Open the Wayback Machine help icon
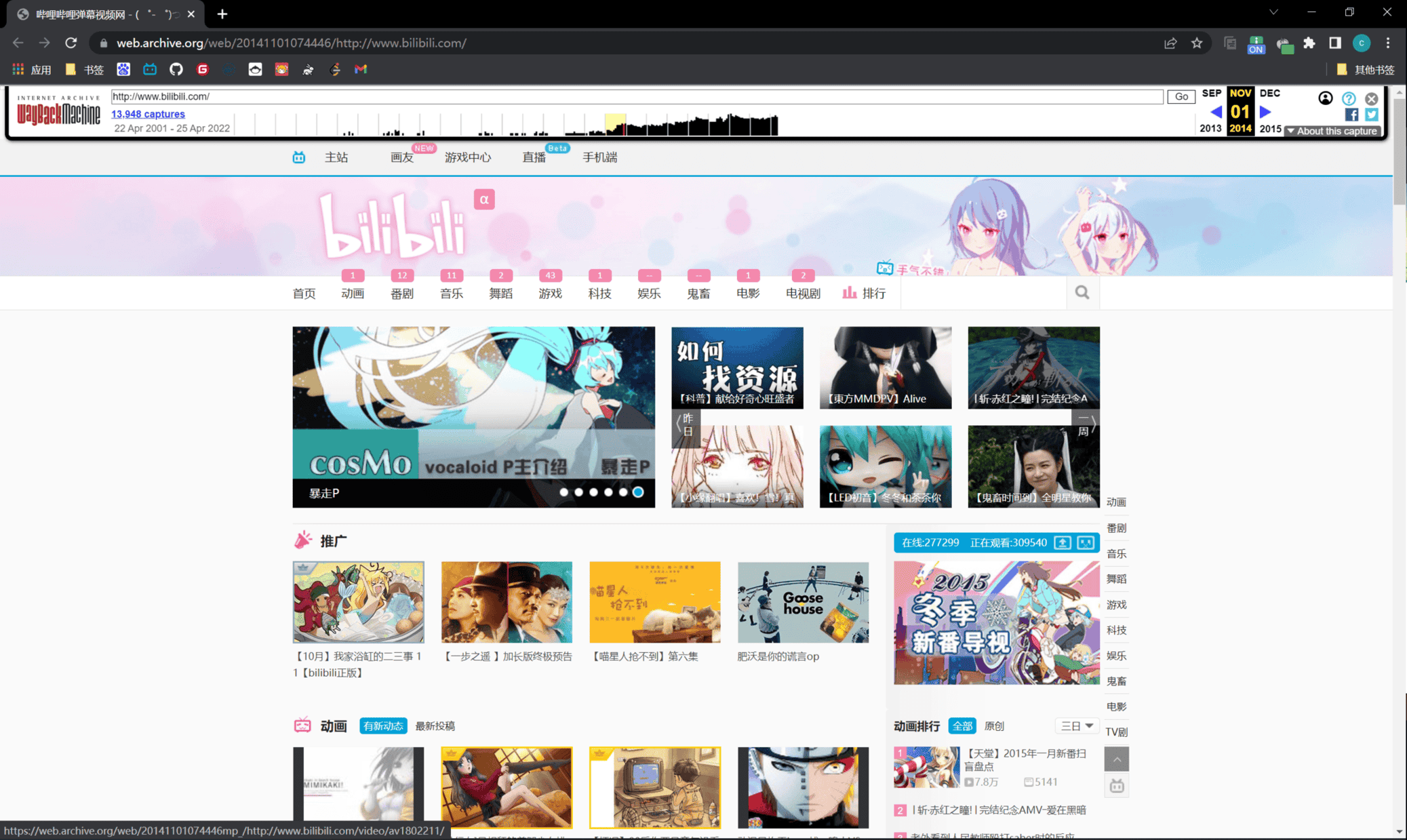 (1349, 98)
